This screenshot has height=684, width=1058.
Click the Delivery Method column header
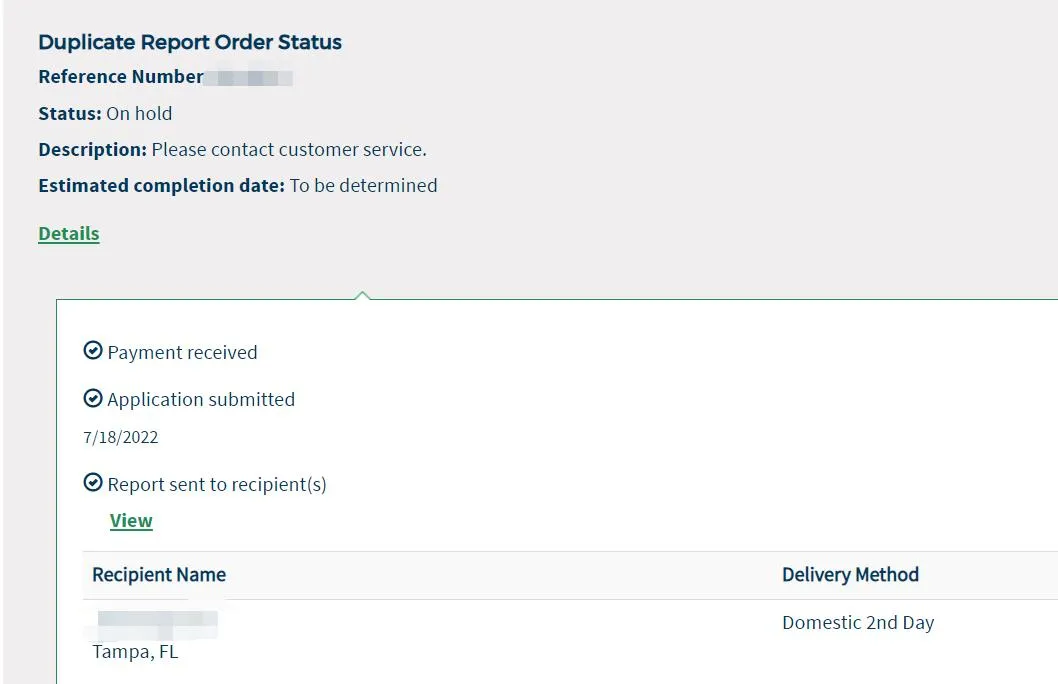point(850,574)
